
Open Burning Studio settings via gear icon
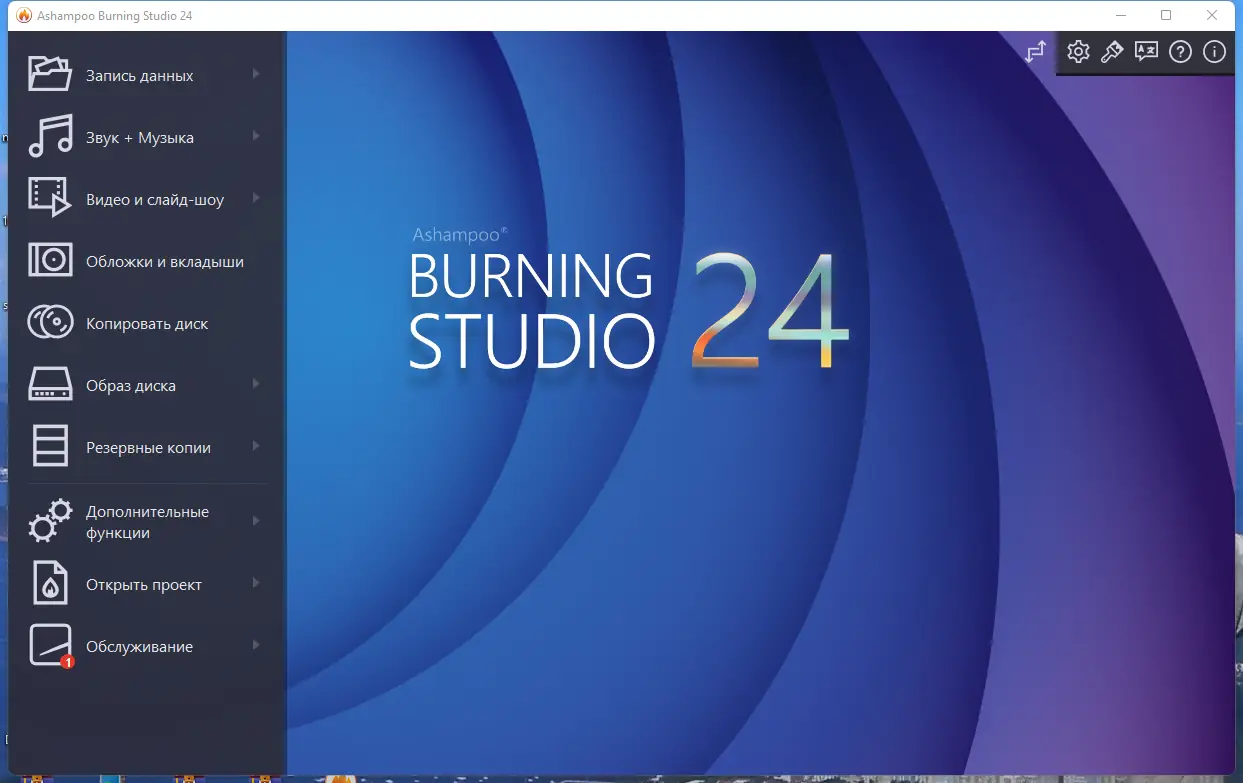pyautogui.click(x=1078, y=51)
